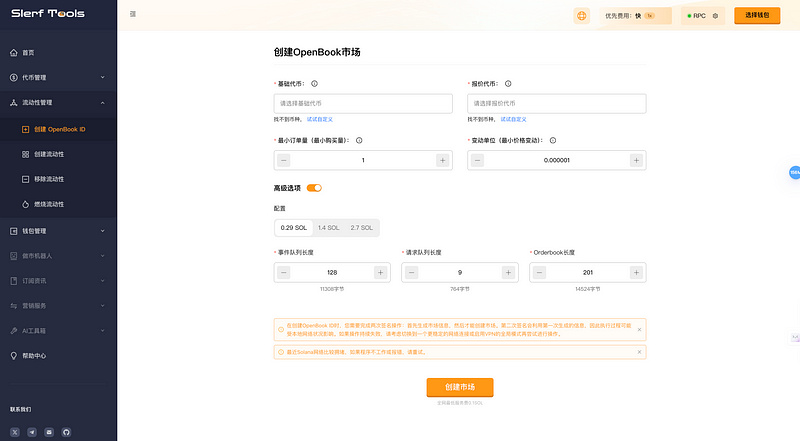
Task: Toggle the 高级选项 switch off
Action: coord(314,188)
